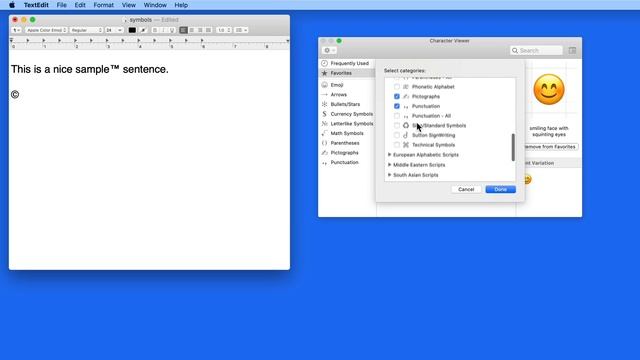Click the document icon in symbols title bar

click(x=126, y=20)
